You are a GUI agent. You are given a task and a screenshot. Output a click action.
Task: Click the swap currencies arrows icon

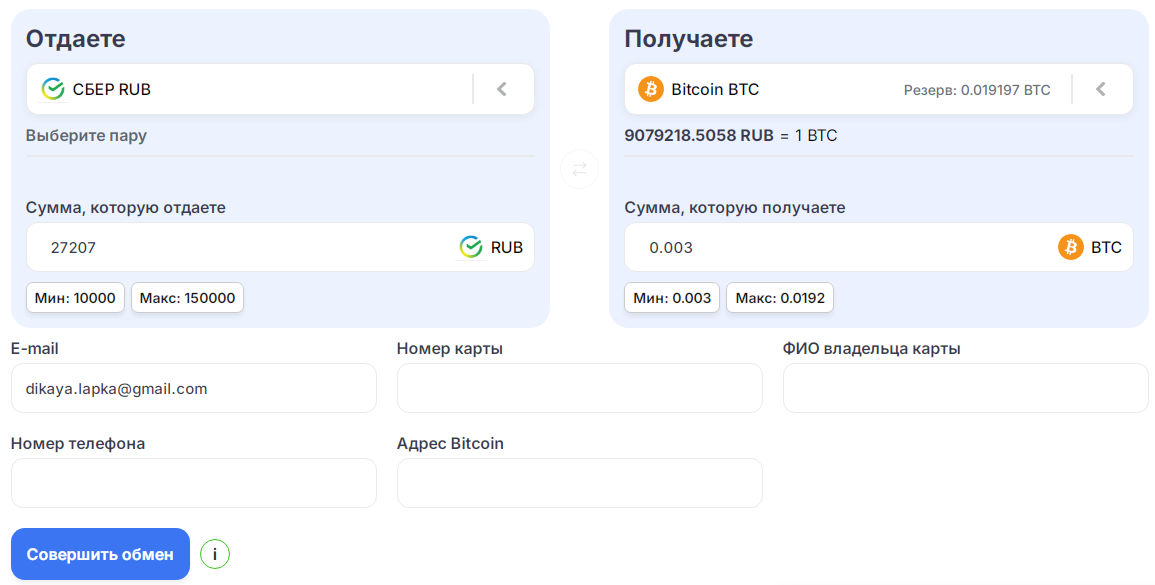pyautogui.click(x=579, y=169)
